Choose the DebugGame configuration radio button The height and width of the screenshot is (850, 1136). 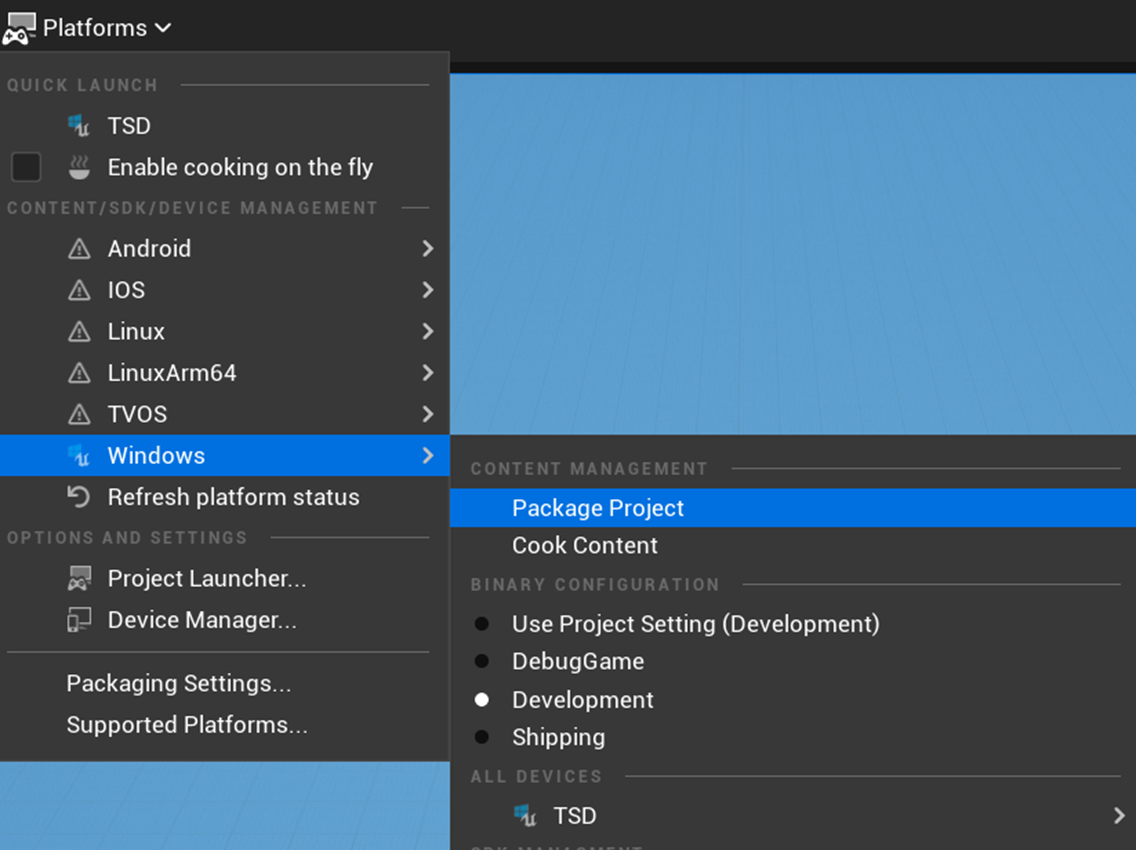pos(482,661)
